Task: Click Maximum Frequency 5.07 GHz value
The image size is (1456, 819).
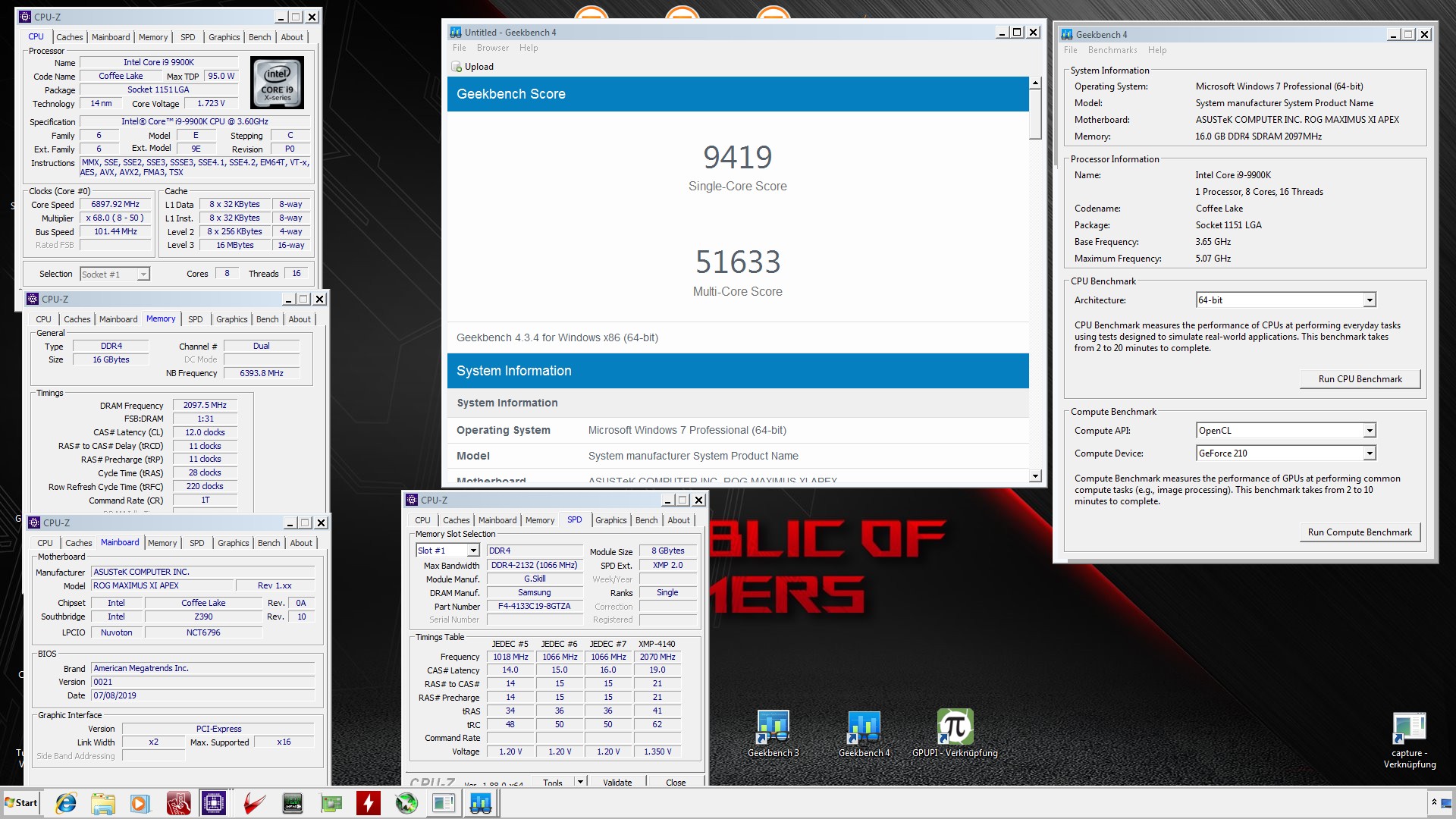Action: [1213, 259]
